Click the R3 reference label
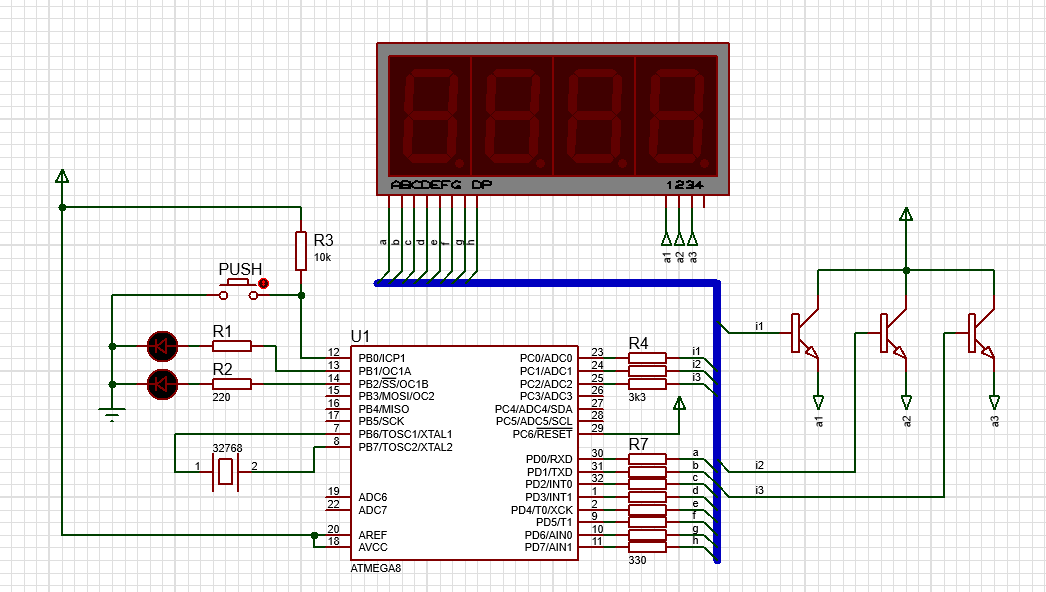The width and height of the screenshot is (1046, 592). point(324,240)
